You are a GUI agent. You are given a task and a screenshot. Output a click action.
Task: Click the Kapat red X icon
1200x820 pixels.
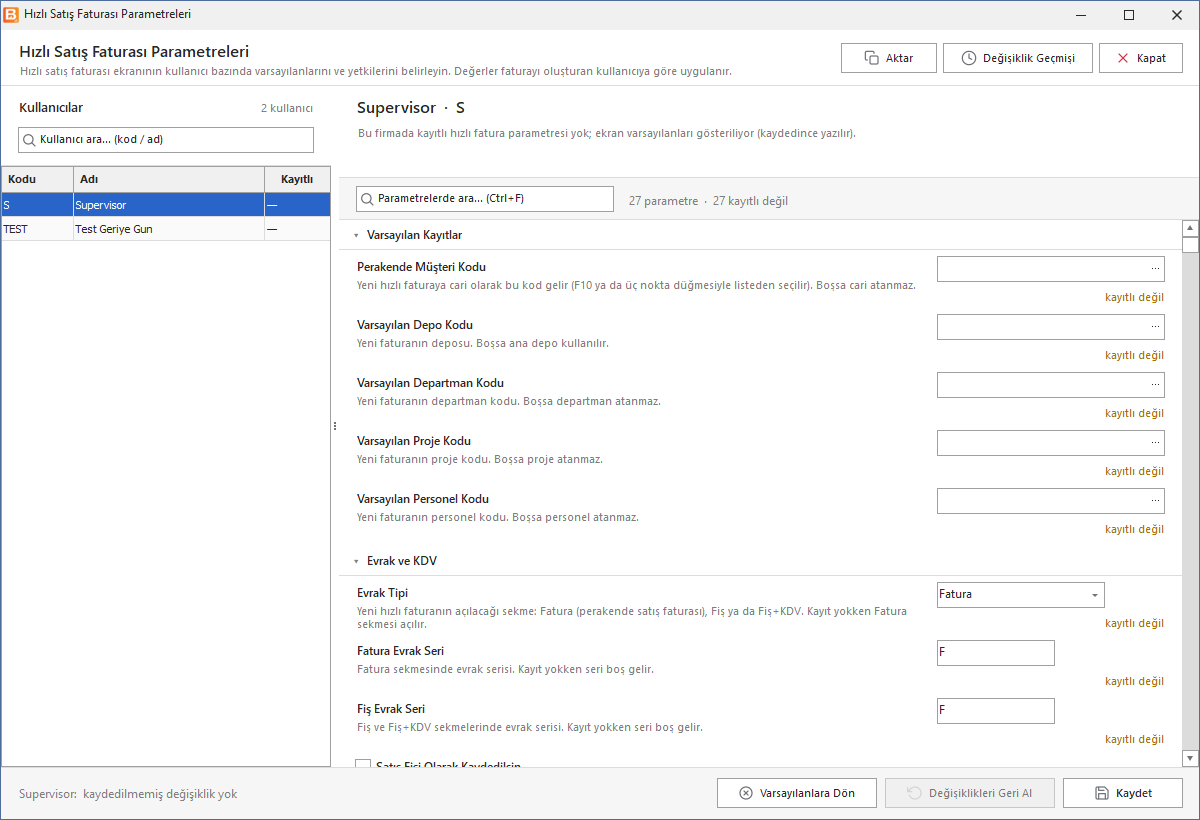pyautogui.click(x=1124, y=58)
